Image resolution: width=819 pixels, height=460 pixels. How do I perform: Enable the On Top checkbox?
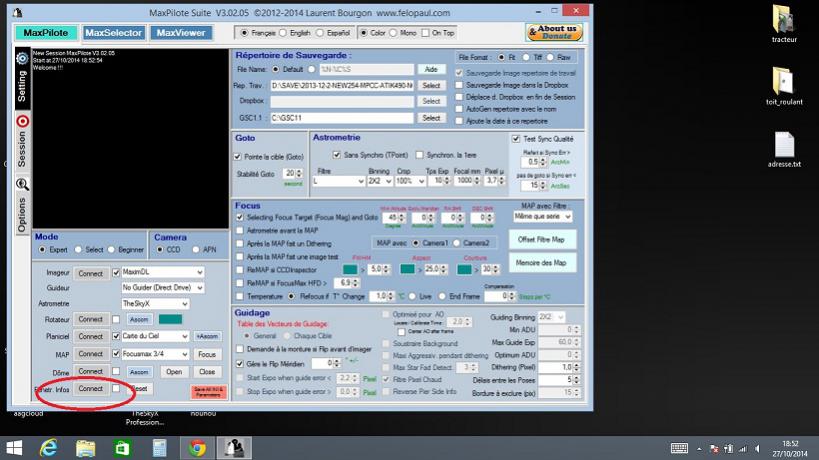425,33
